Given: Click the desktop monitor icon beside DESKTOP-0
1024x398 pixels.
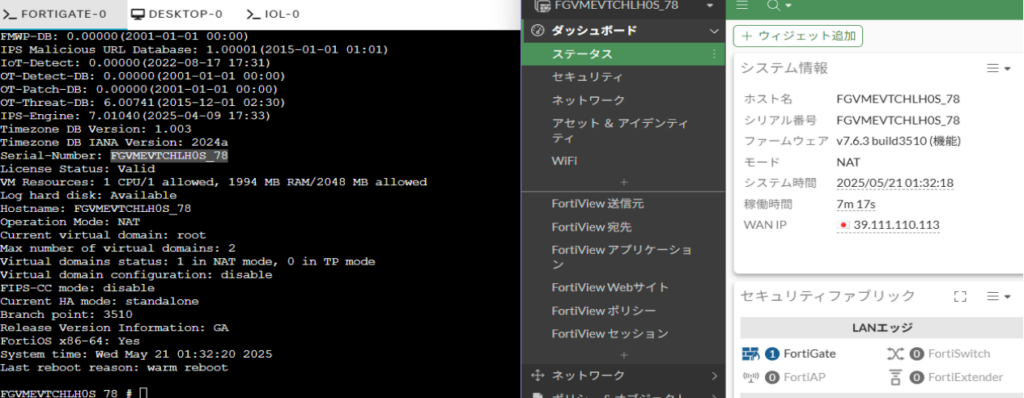Looking at the screenshot, I should pos(137,14).
